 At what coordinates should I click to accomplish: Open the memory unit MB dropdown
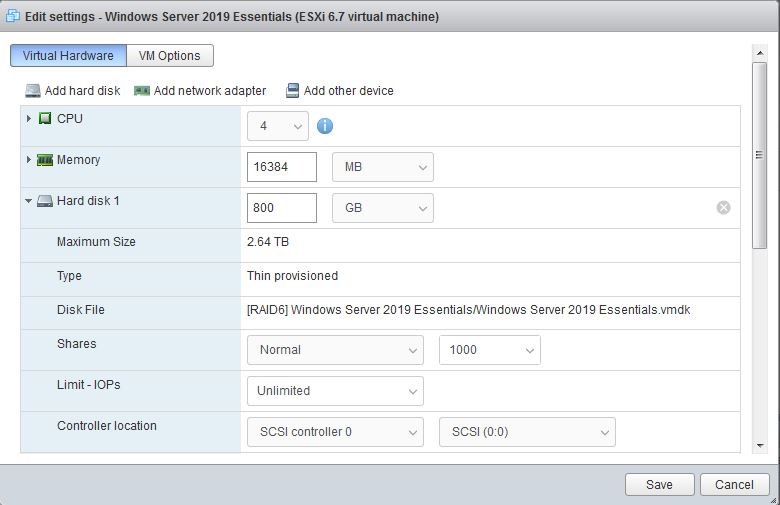point(383,167)
